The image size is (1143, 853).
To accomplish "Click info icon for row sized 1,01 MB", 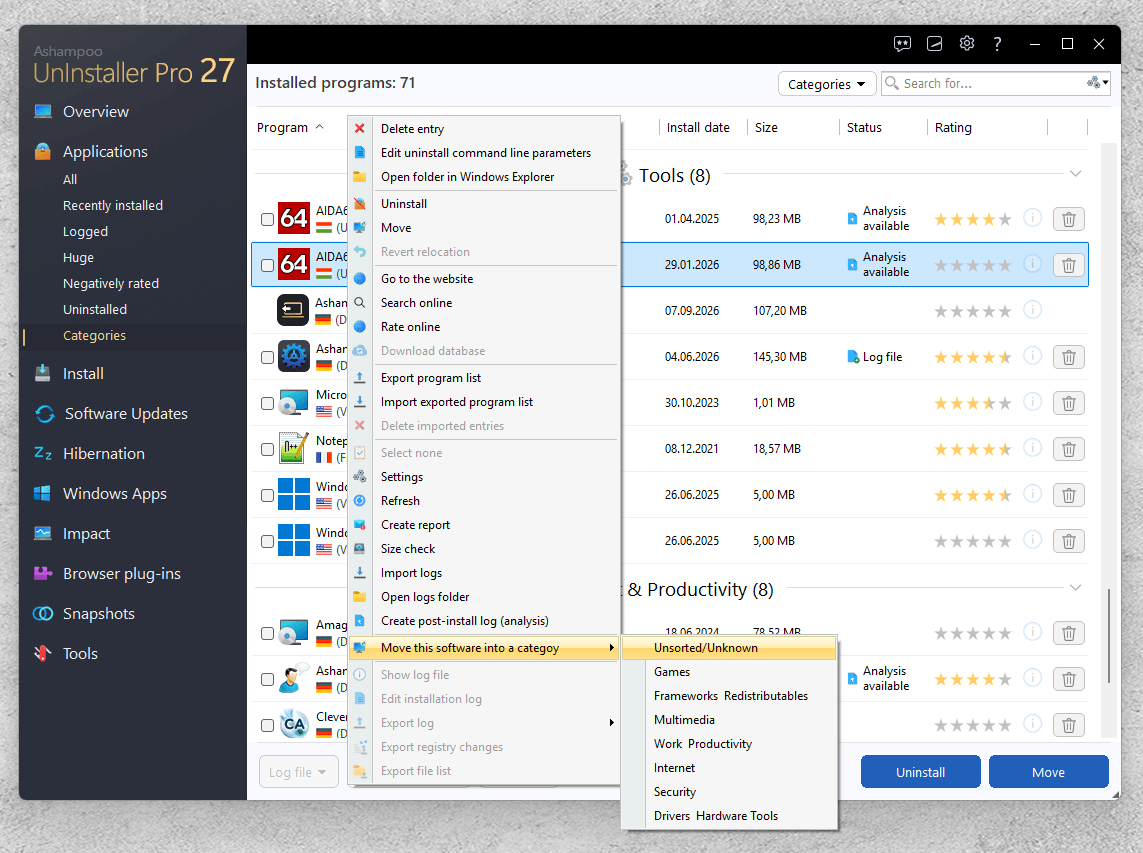I will point(1032,402).
